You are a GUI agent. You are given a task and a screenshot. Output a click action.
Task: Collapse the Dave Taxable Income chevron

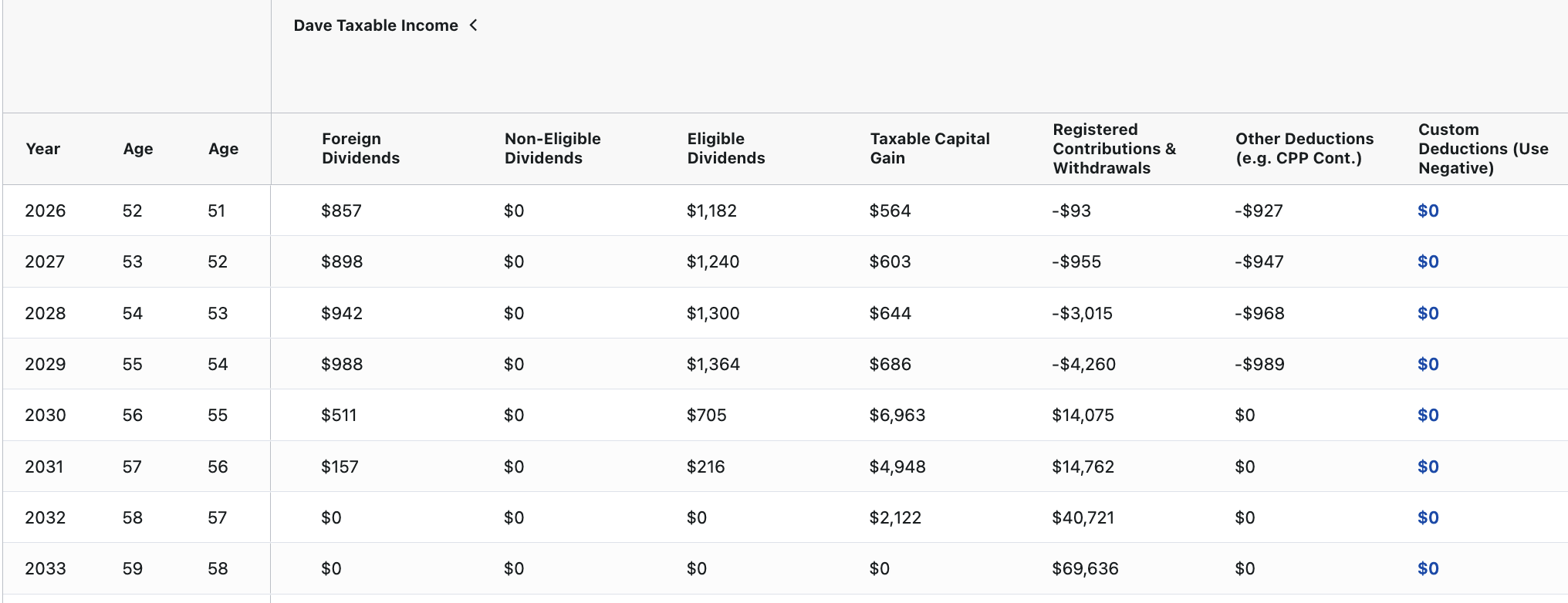[474, 25]
